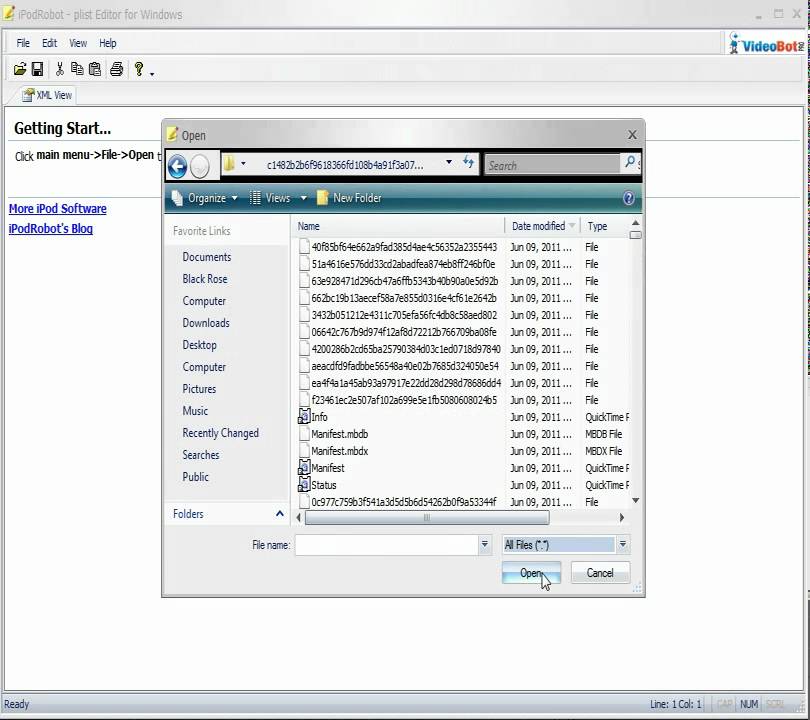The height and width of the screenshot is (720, 810).
Task: Expand the address bar path dropdown
Action: pos(449,163)
